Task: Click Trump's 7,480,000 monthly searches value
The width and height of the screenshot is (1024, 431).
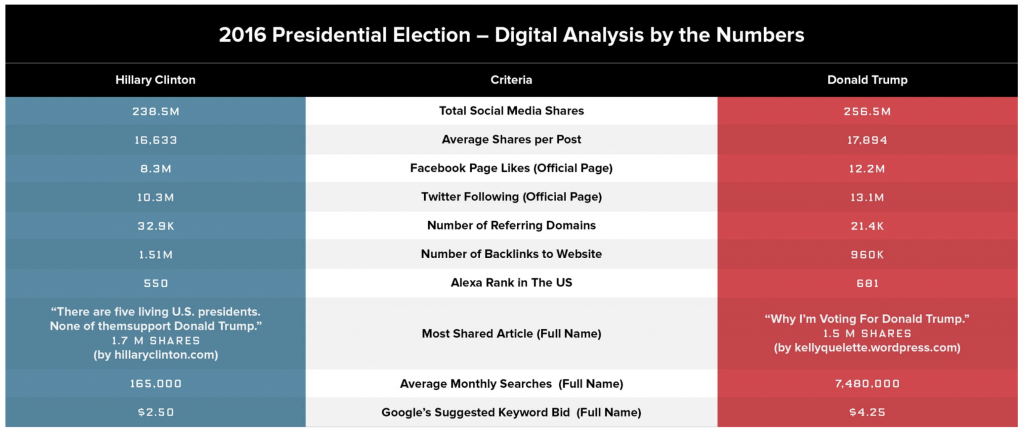Action: pos(866,384)
